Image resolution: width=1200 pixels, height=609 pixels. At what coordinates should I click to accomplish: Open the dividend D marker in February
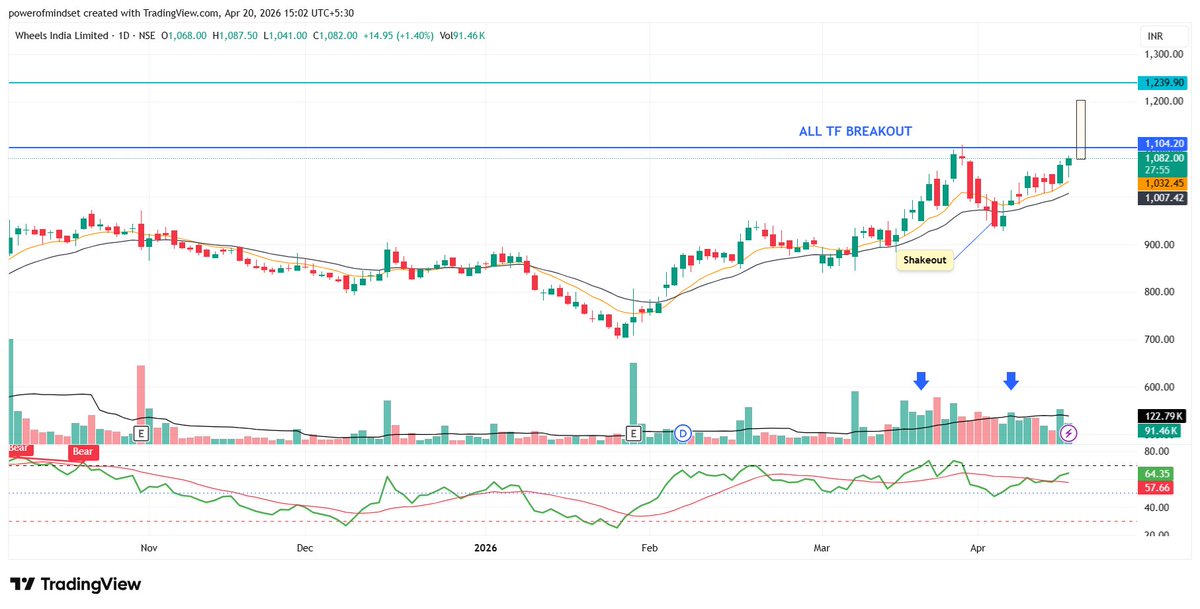pos(683,433)
